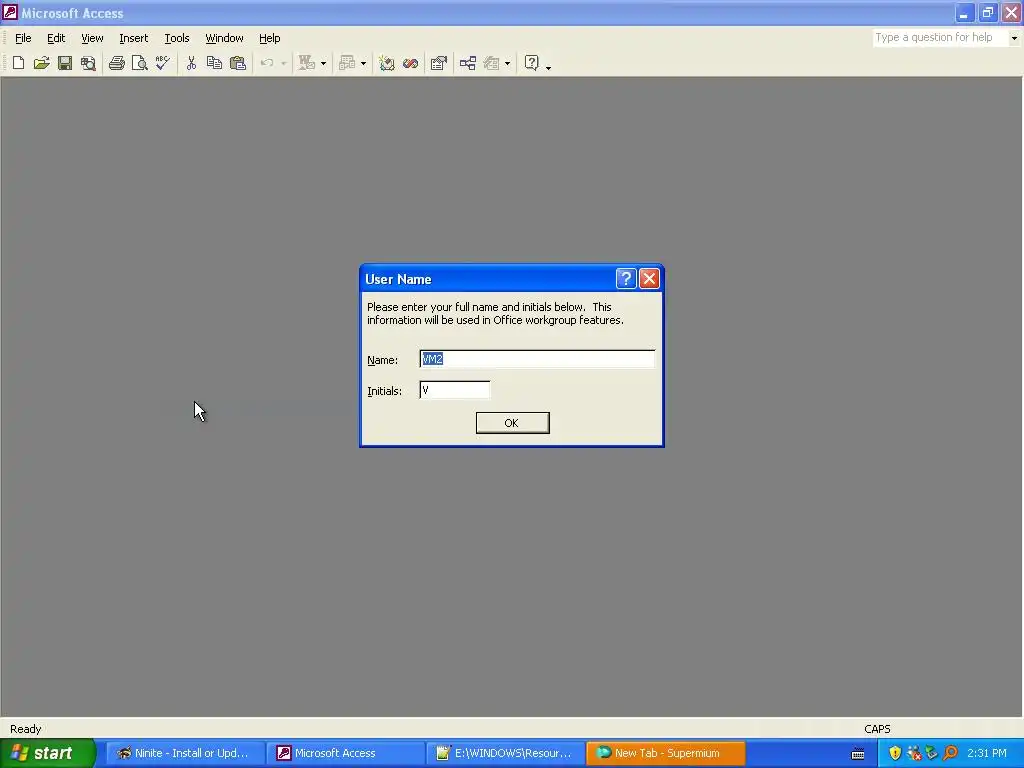Viewport: 1024px width, 768px height.
Task: Click the Analyze toolbar icon
Action: pos(347,63)
